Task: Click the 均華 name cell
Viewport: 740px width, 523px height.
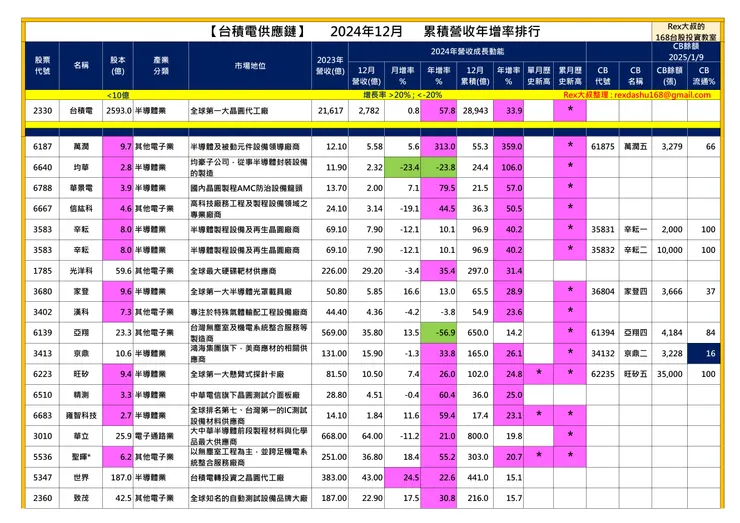Action: point(81,167)
